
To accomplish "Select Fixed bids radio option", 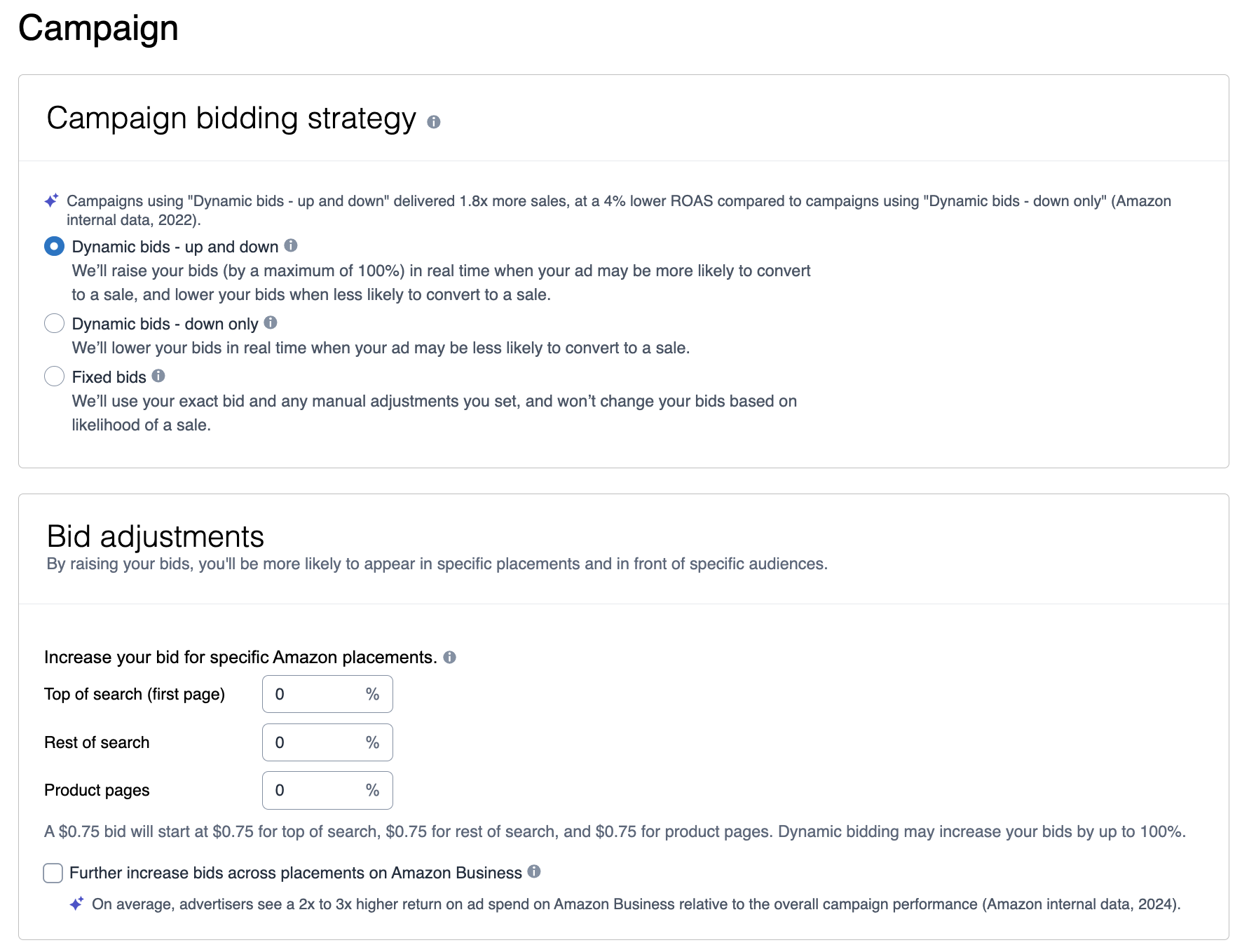I will (54, 376).
